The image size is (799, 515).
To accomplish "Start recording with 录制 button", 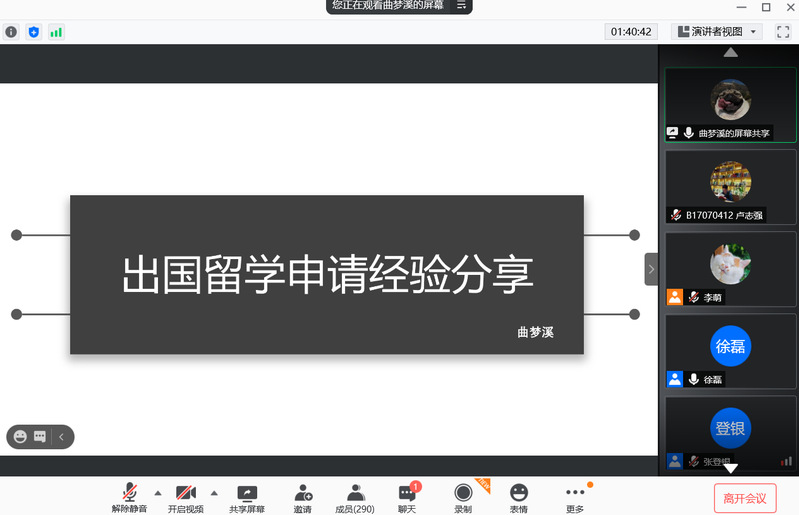I will 463,497.
